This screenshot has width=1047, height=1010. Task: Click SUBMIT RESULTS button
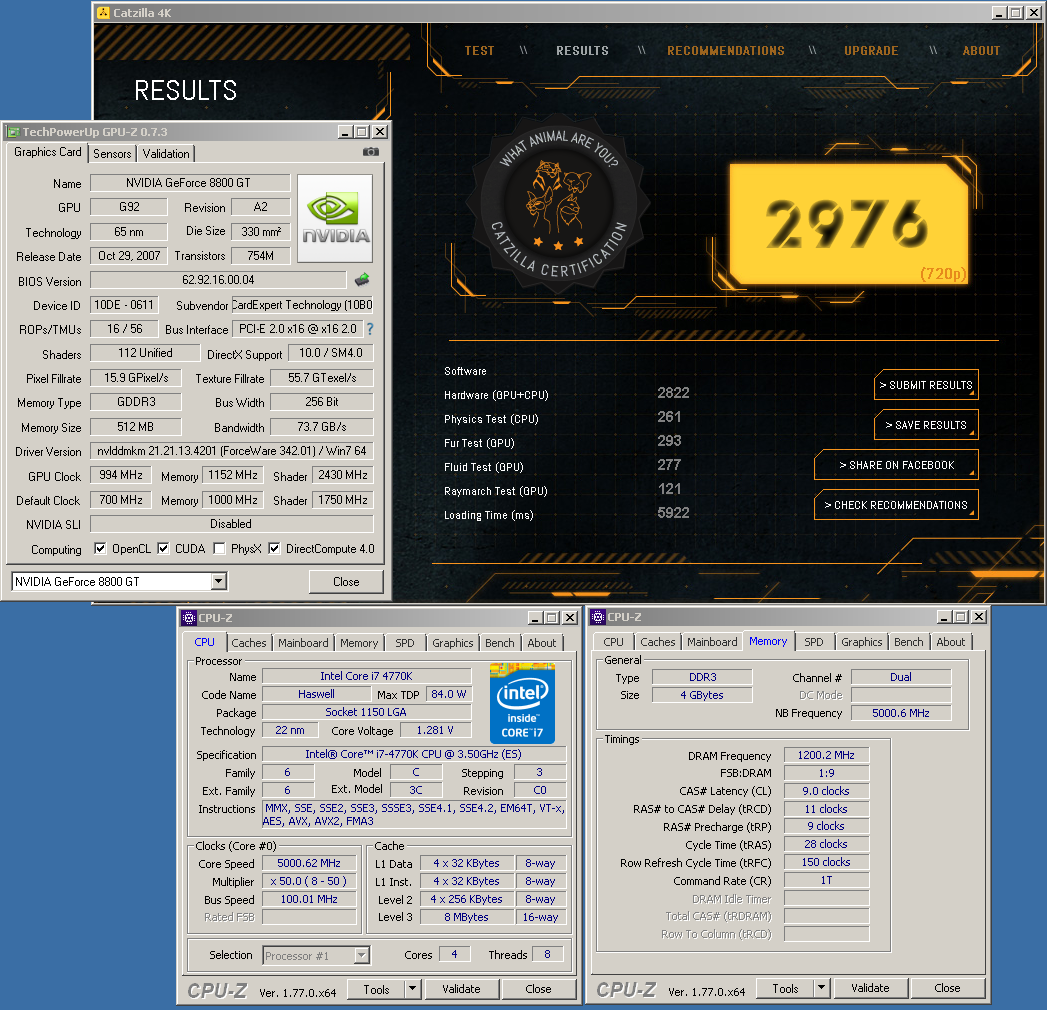coord(926,385)
